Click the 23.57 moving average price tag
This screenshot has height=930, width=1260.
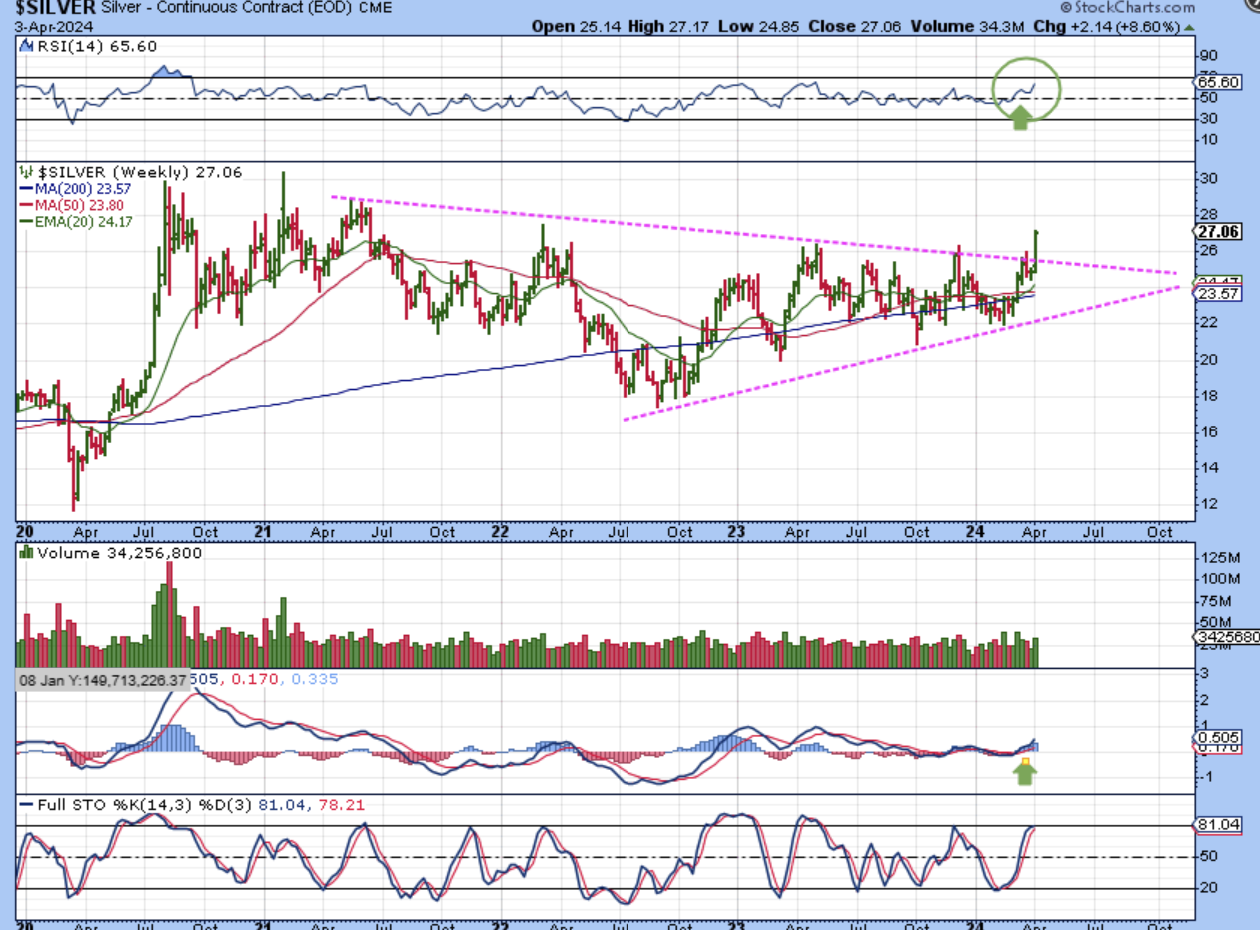[1217, 294]
